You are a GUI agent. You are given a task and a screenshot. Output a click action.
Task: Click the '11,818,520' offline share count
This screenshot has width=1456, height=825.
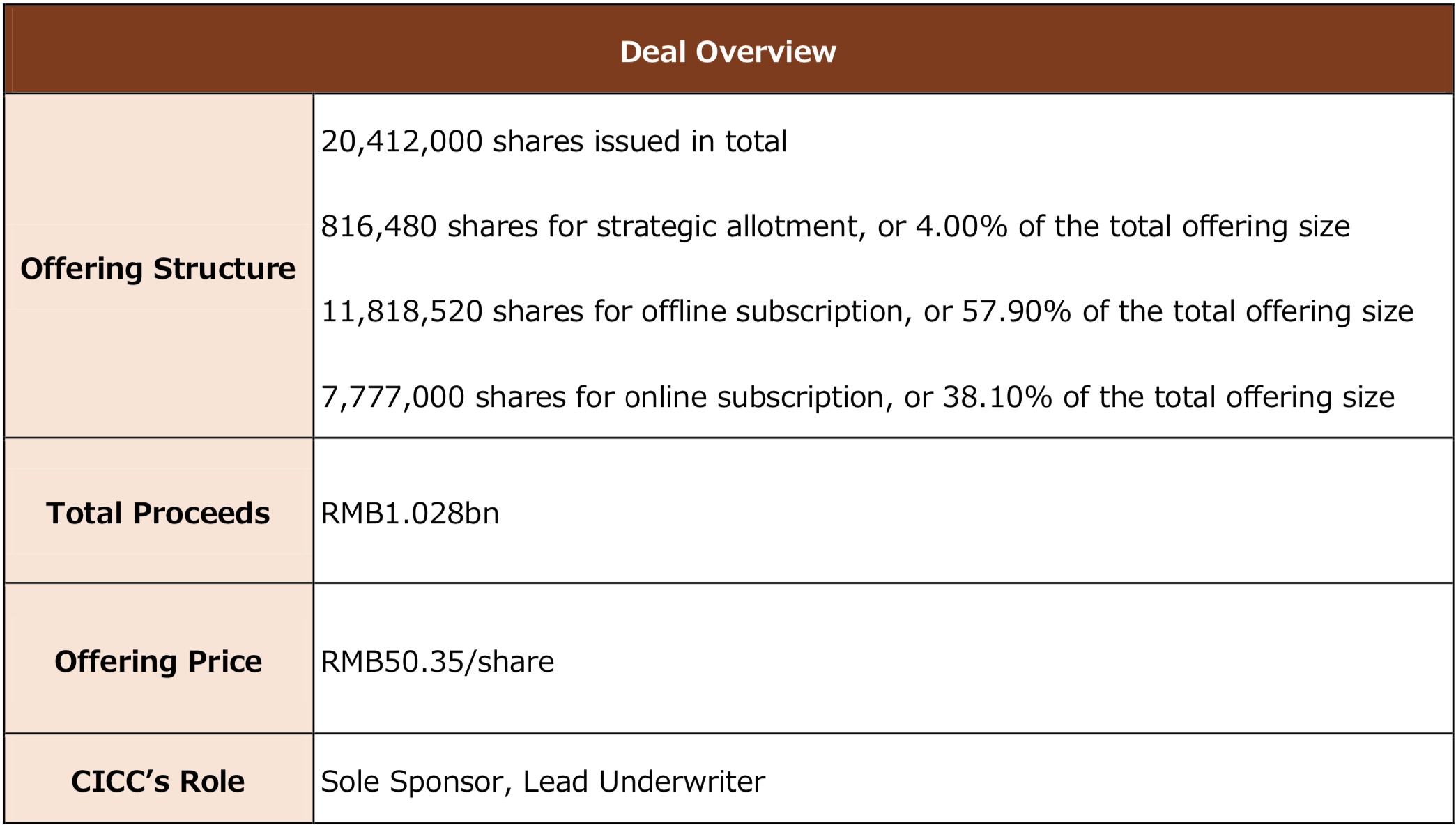[x=401, y=311]
